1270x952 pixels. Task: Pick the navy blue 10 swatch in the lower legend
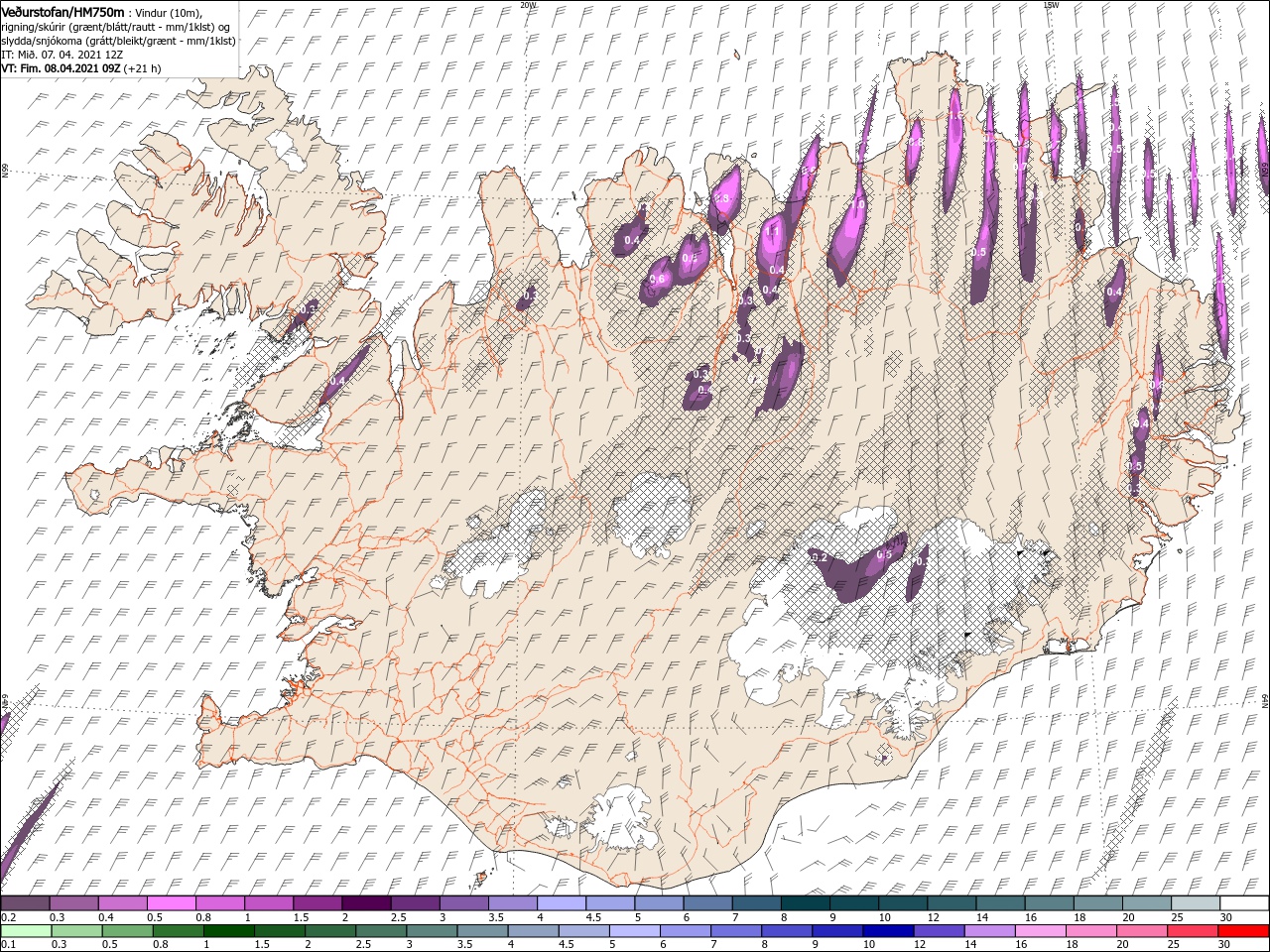point(888,931)
